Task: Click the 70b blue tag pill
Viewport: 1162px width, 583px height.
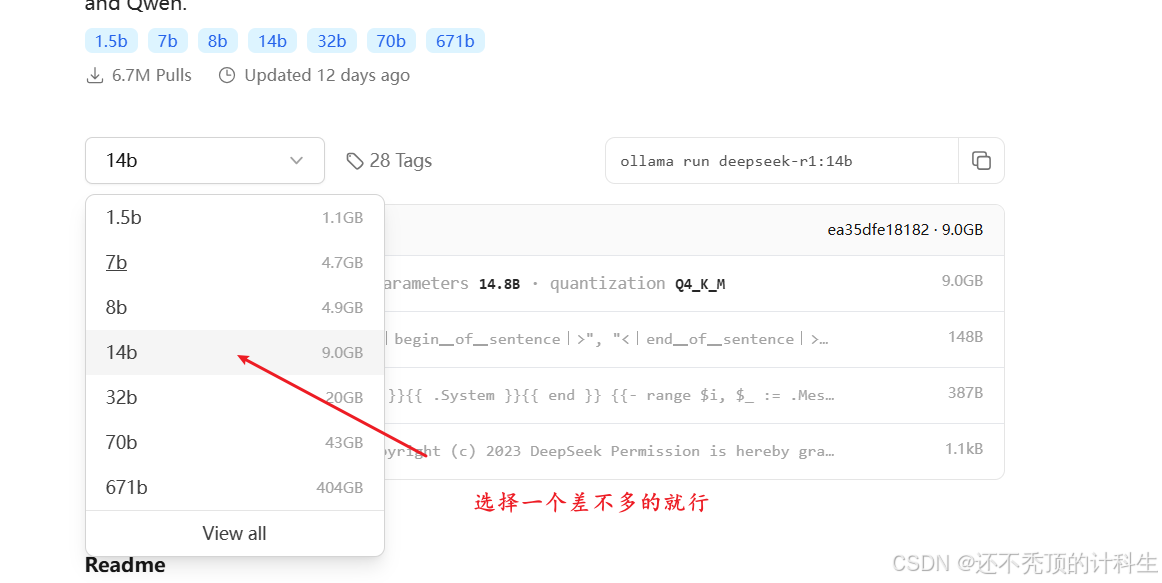Action: coord(391,41)
